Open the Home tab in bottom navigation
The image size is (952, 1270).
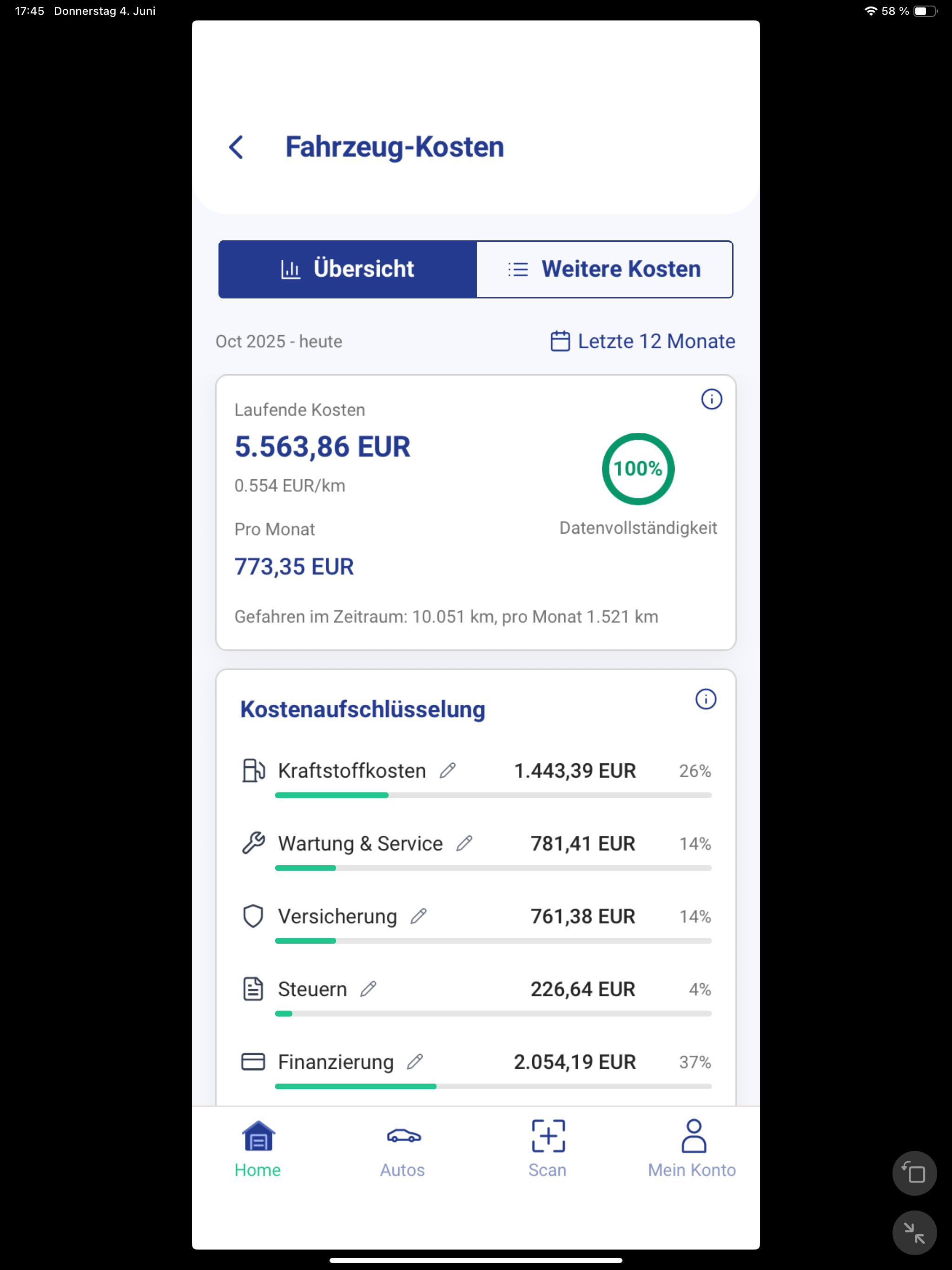coord(258,1150)
